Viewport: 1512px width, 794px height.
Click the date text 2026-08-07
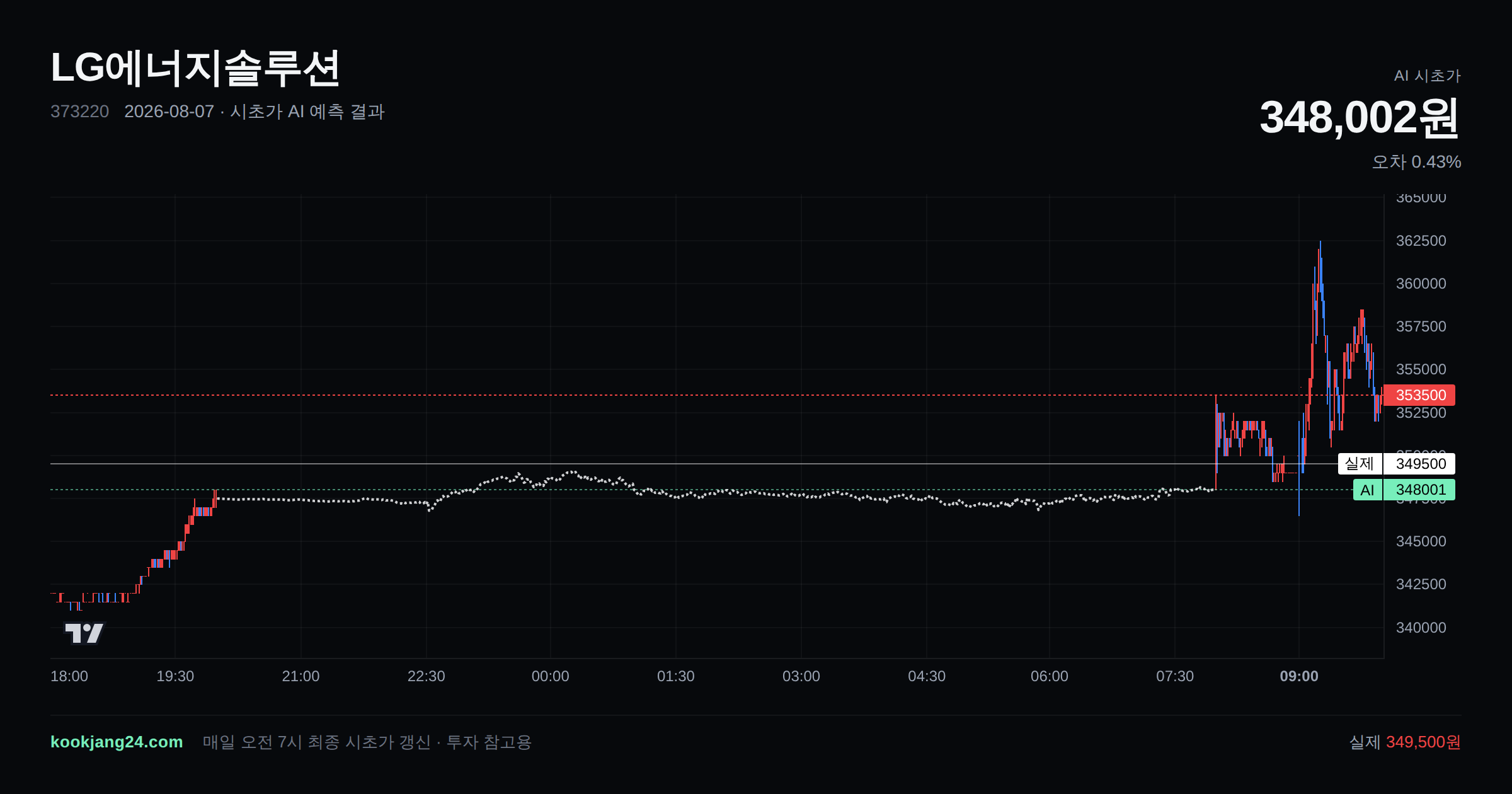coord(169,112)
